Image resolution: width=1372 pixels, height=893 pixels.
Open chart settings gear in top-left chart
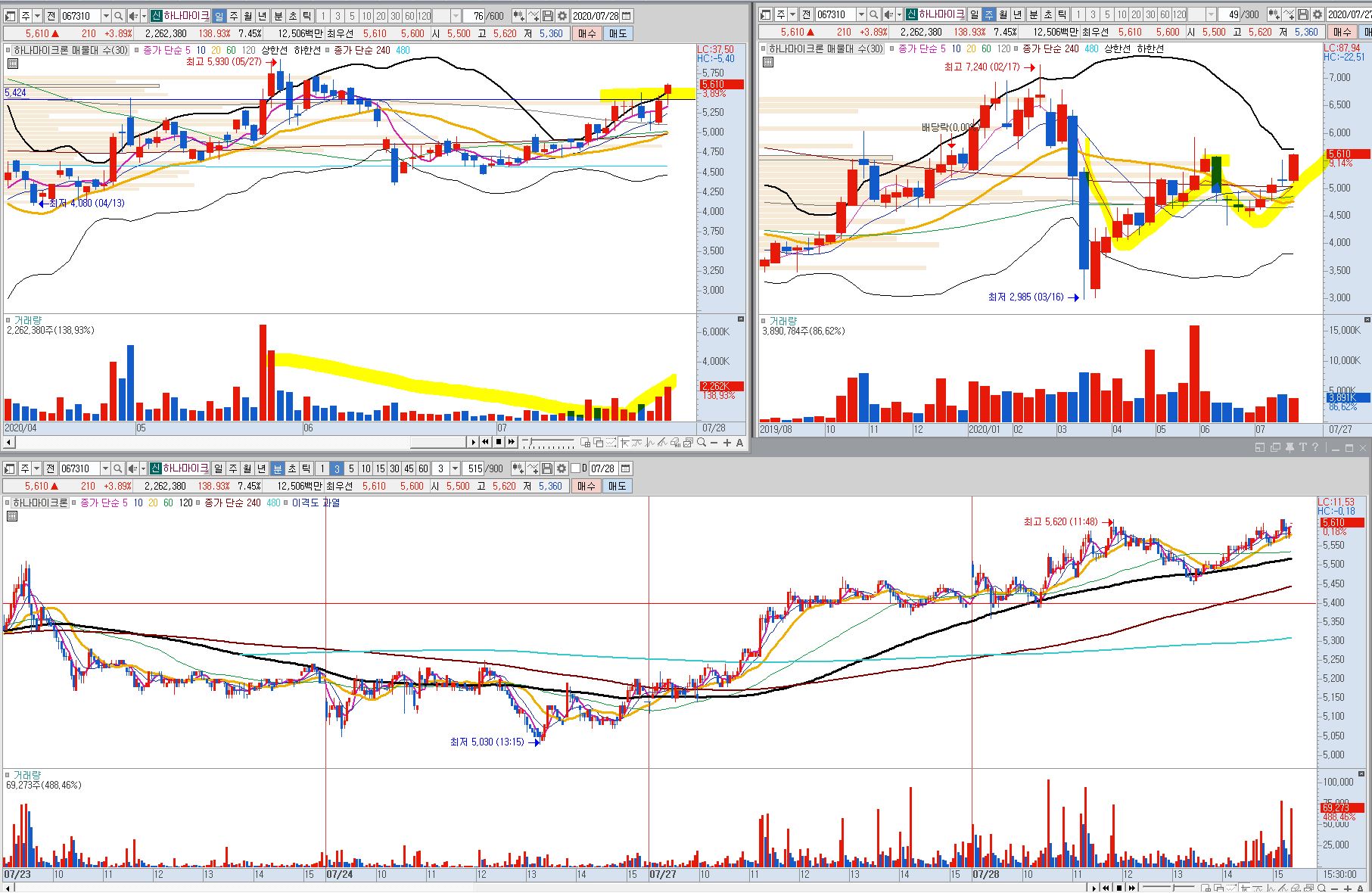pyautogui.click(x=562, y=16)
